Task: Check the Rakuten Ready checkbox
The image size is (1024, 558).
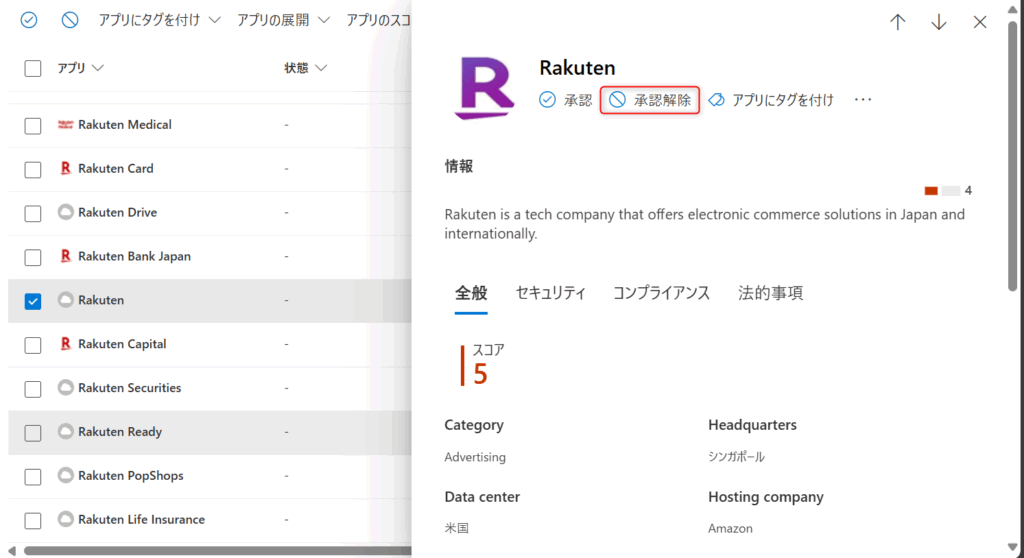Action: pos(33,433)
